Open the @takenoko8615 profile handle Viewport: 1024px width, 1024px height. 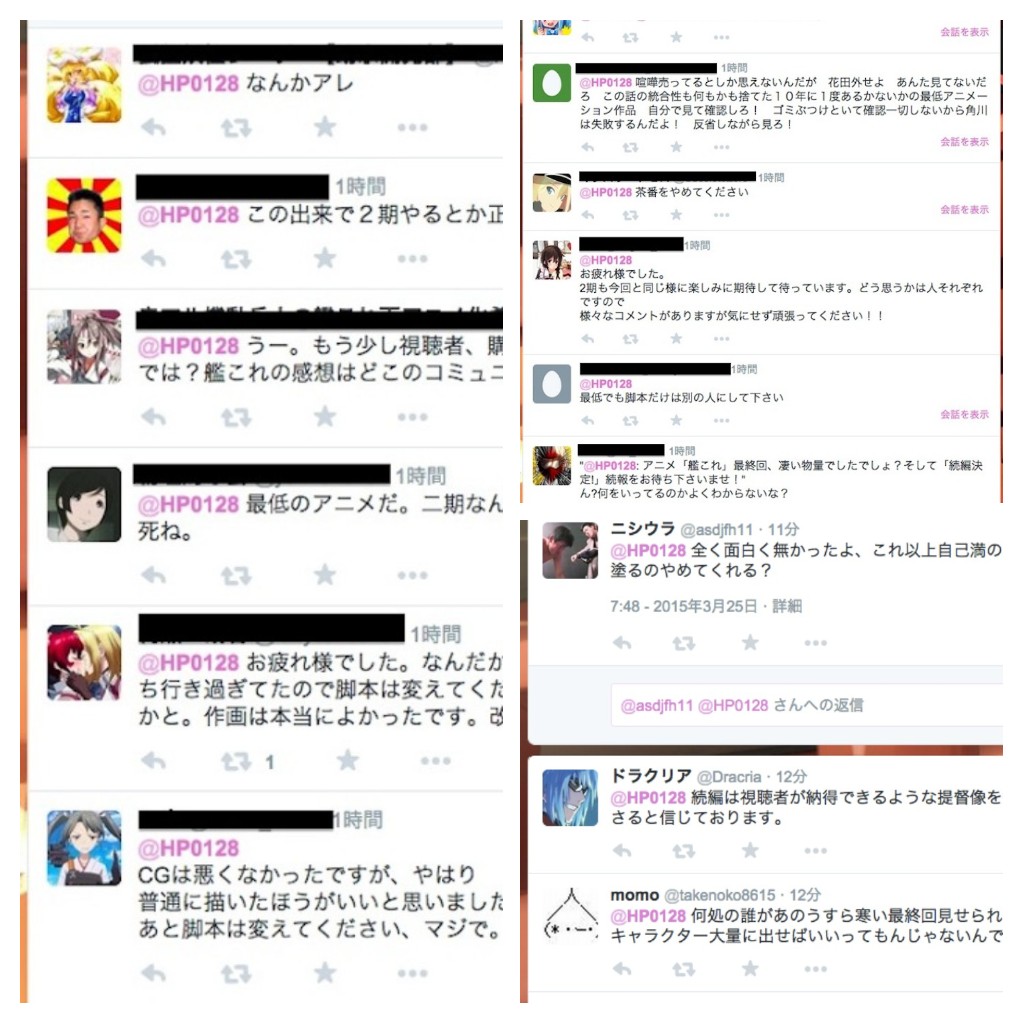coord(720,895)
